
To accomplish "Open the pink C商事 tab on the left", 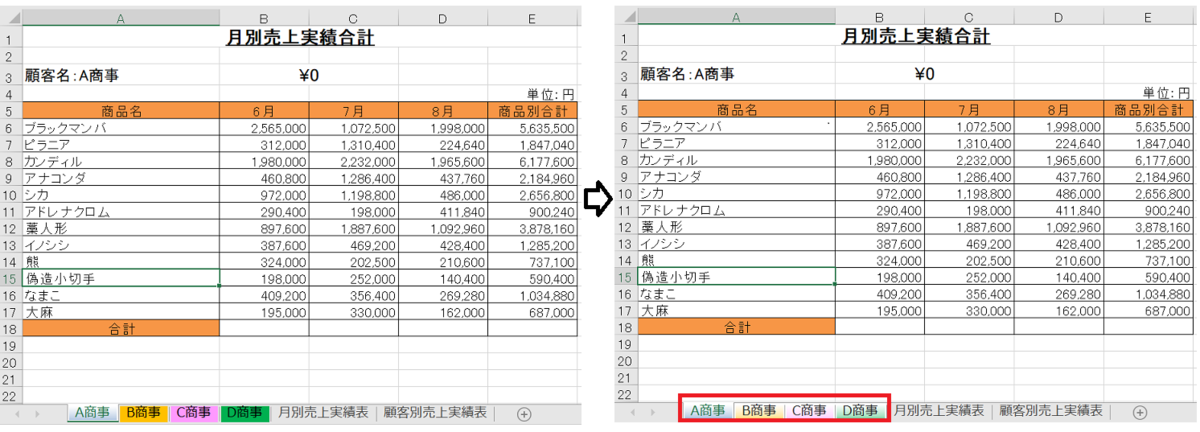I will pyautogui.click(x=192, y=412).
